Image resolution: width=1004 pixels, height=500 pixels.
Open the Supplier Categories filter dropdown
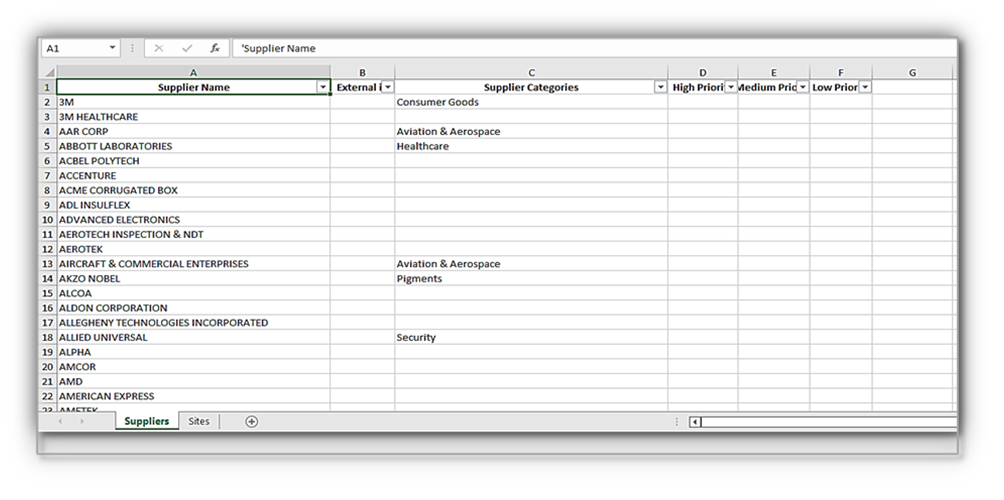[661, 88]
